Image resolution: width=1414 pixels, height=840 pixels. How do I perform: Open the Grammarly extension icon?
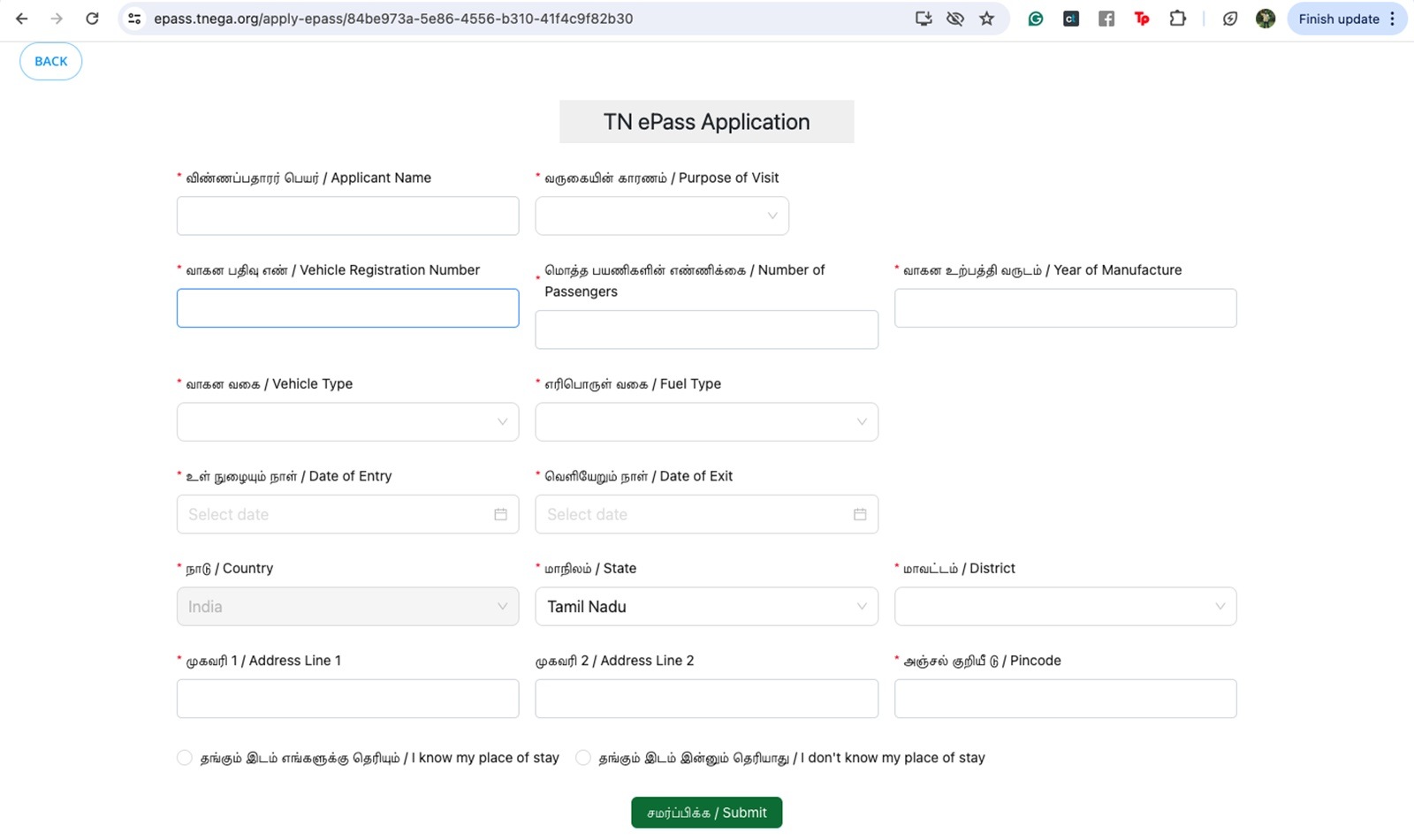pos(1036,19)
